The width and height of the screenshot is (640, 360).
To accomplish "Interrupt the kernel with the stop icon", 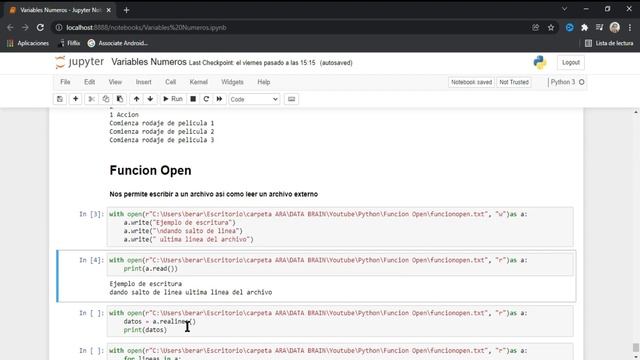I will click(193, 99).
